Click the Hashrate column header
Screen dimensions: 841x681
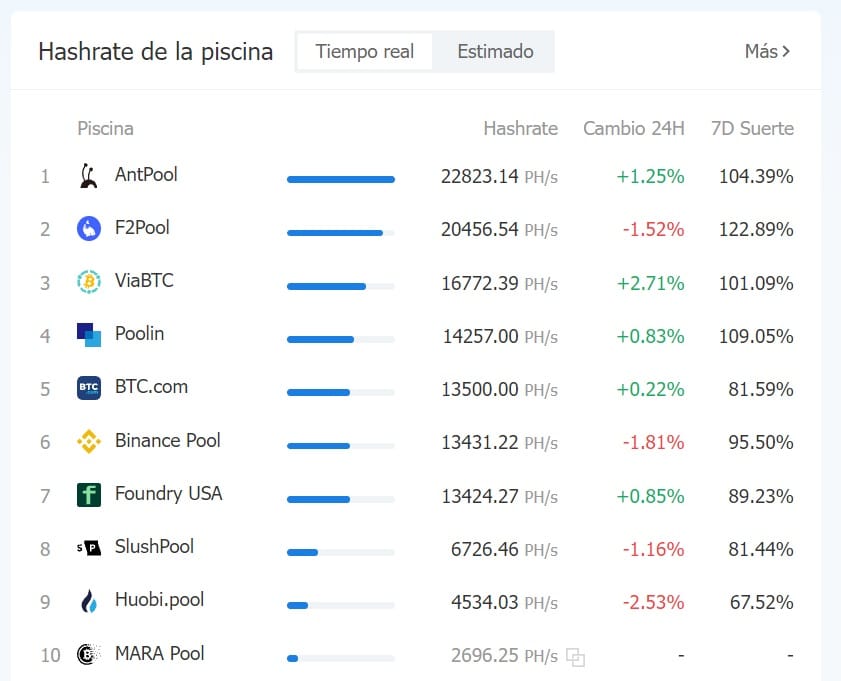tap(520, 128)
